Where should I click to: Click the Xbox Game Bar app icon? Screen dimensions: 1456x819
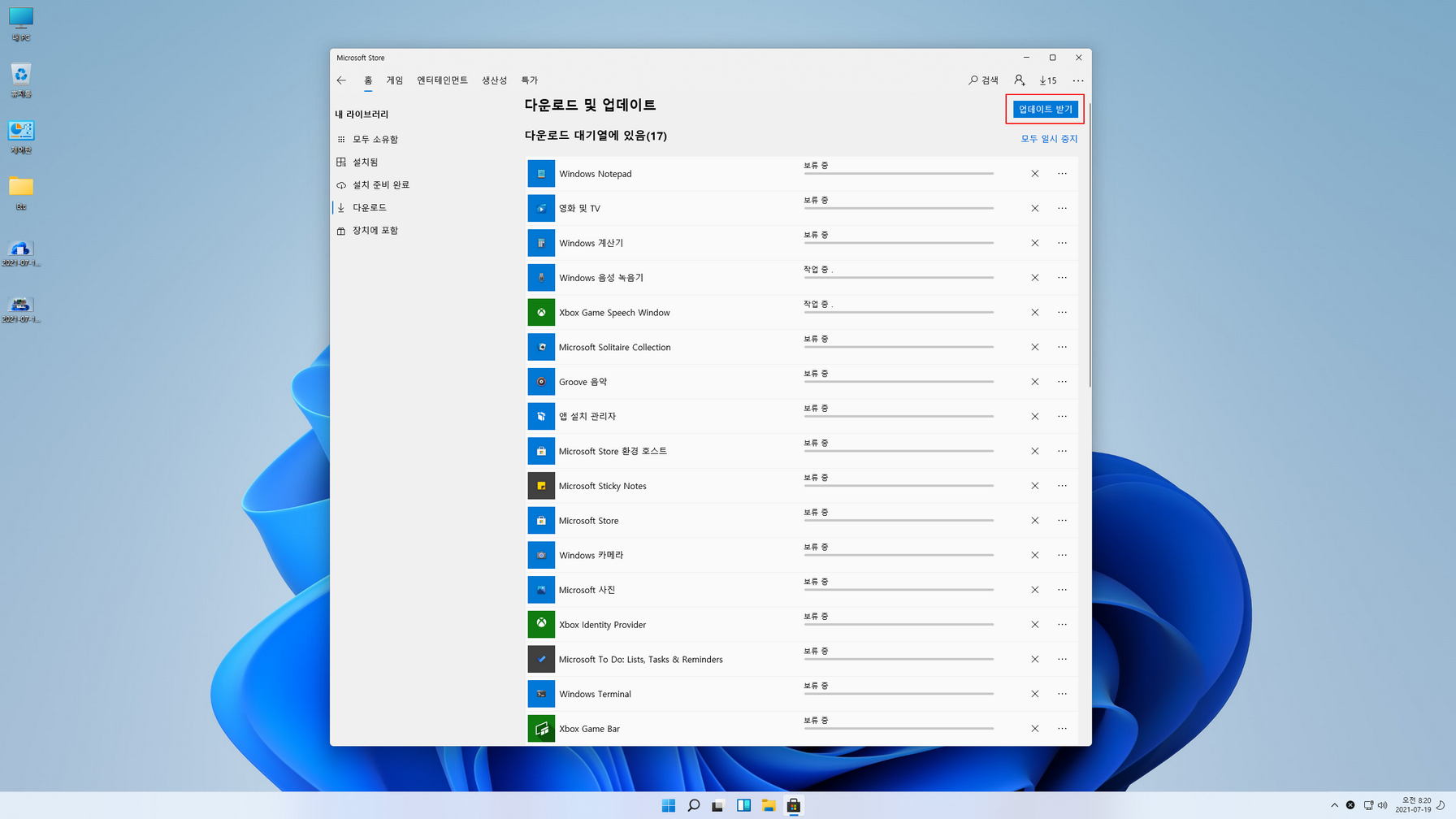[541, 729]
